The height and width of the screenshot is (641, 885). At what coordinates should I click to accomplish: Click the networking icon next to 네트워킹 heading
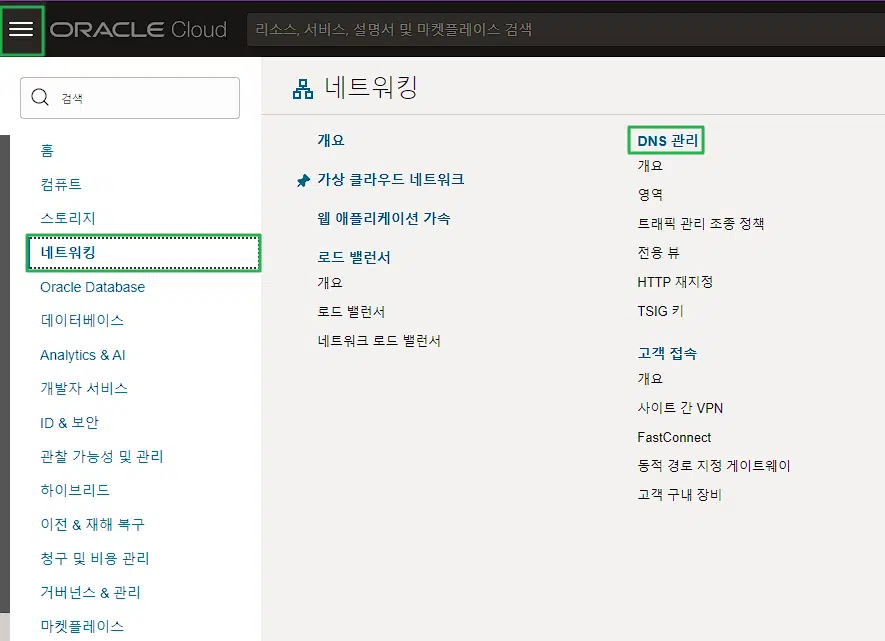click(303, 89)
